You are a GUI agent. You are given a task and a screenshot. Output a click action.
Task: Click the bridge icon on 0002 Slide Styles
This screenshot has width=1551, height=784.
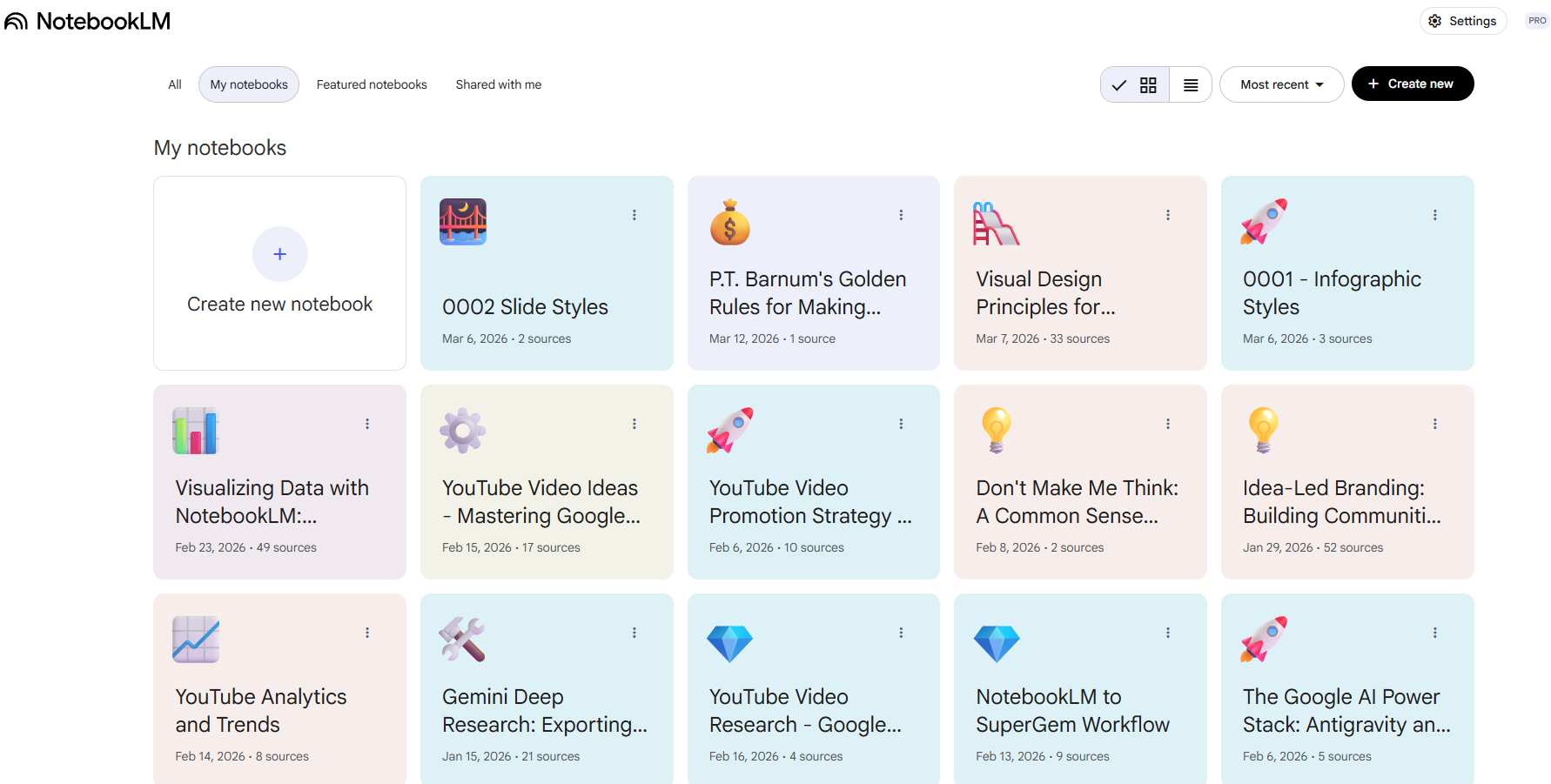[x=462, y=222]
